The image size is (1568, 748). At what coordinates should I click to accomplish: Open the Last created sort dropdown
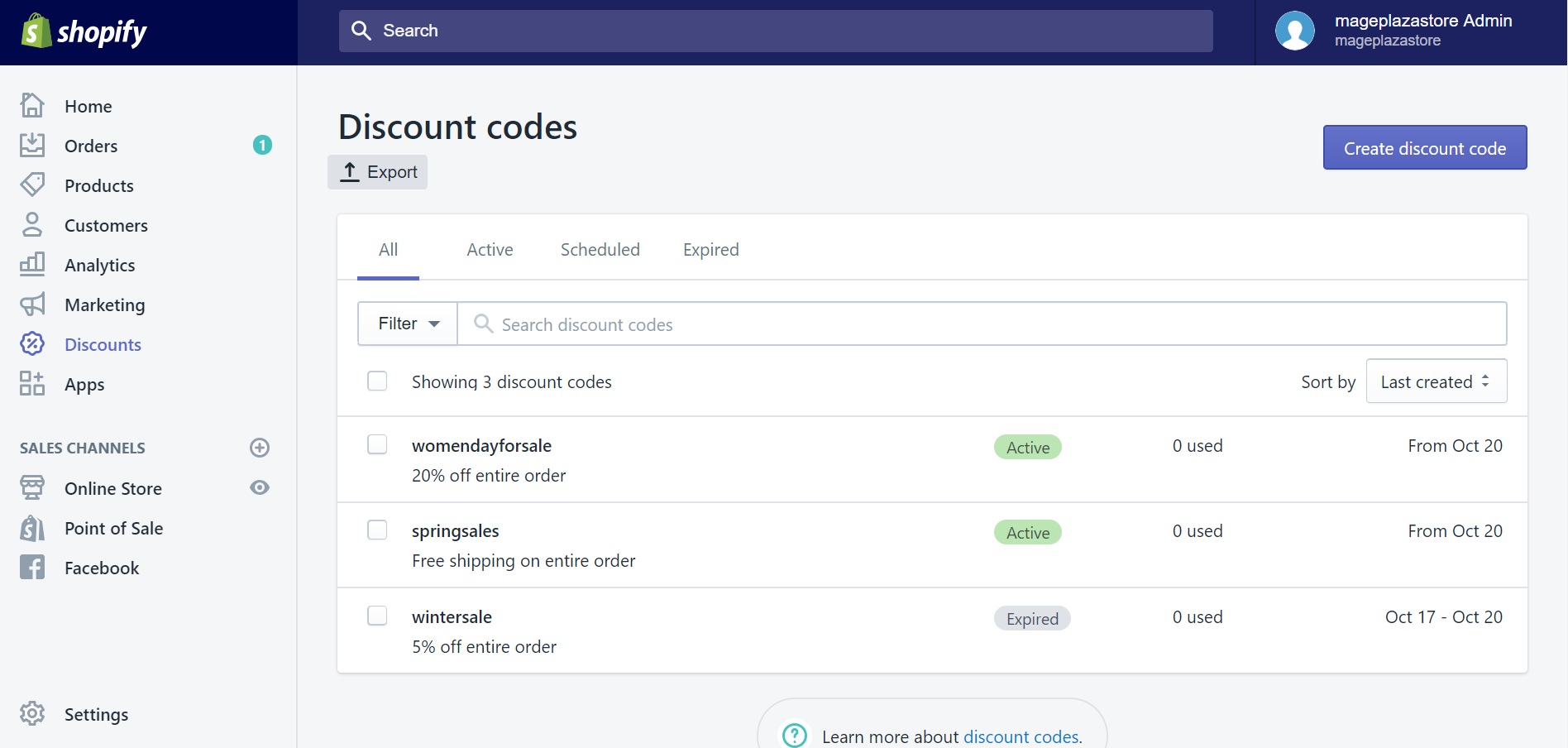[1437, 381]
